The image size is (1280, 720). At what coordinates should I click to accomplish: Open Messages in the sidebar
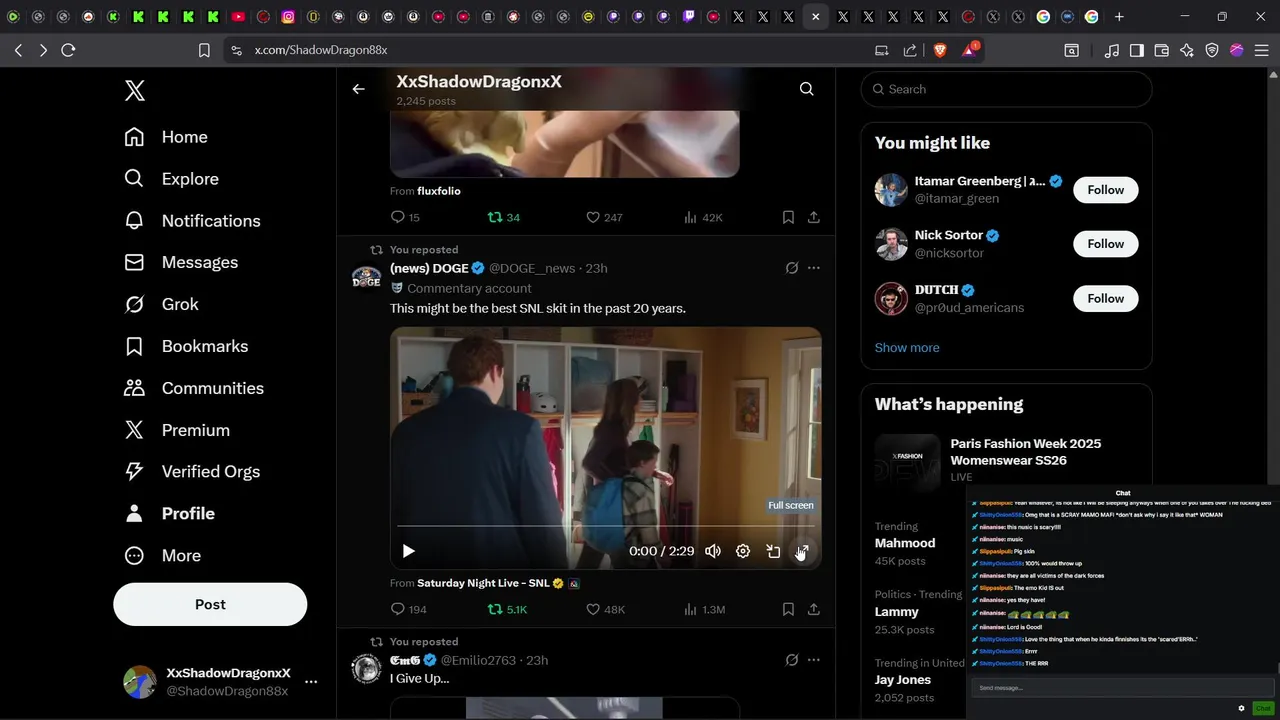(181, 262)
